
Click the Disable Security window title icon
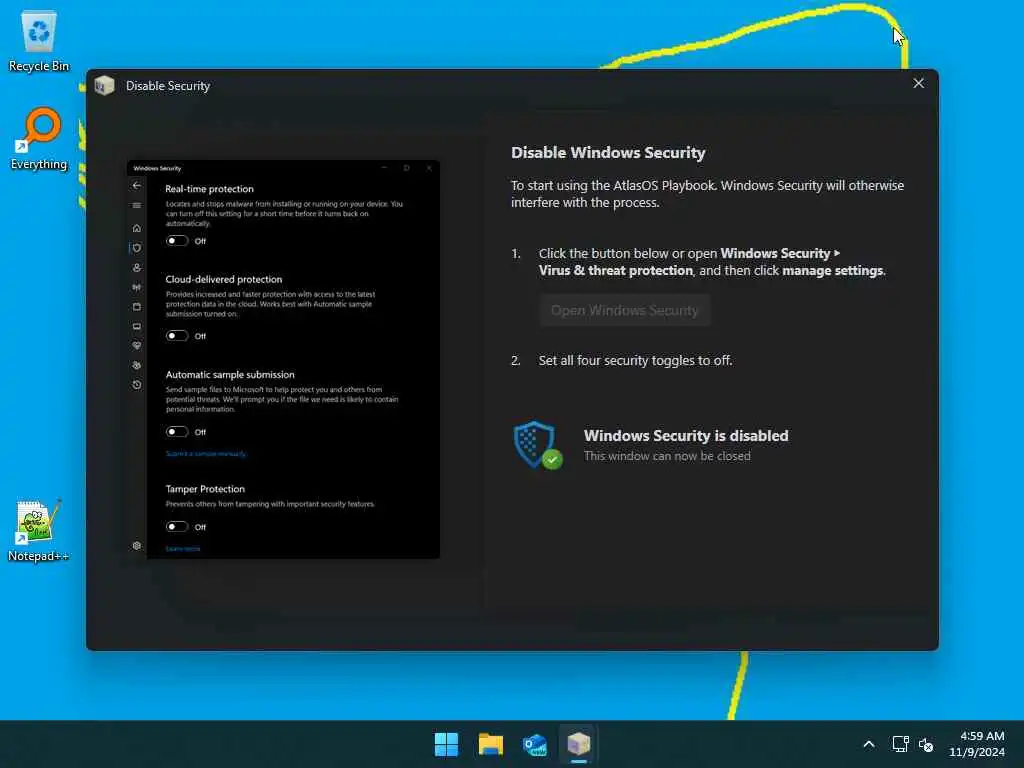(x=104, y=86)
